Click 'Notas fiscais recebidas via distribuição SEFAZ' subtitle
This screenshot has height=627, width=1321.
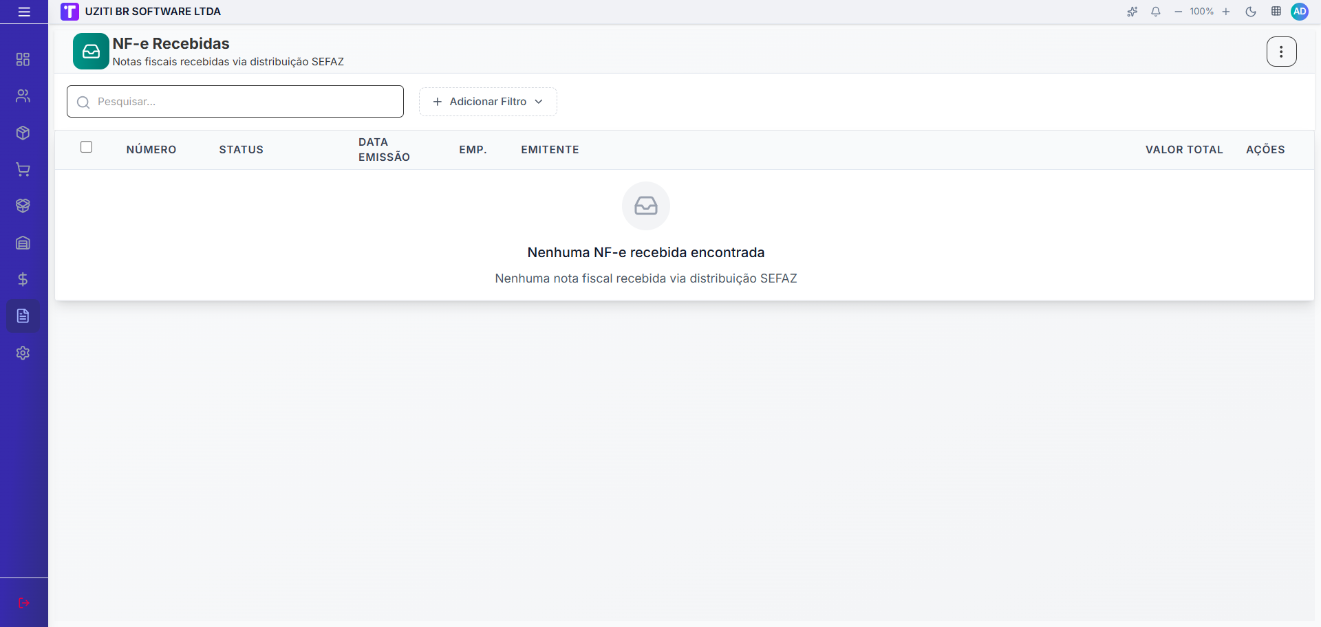point(228,62)
